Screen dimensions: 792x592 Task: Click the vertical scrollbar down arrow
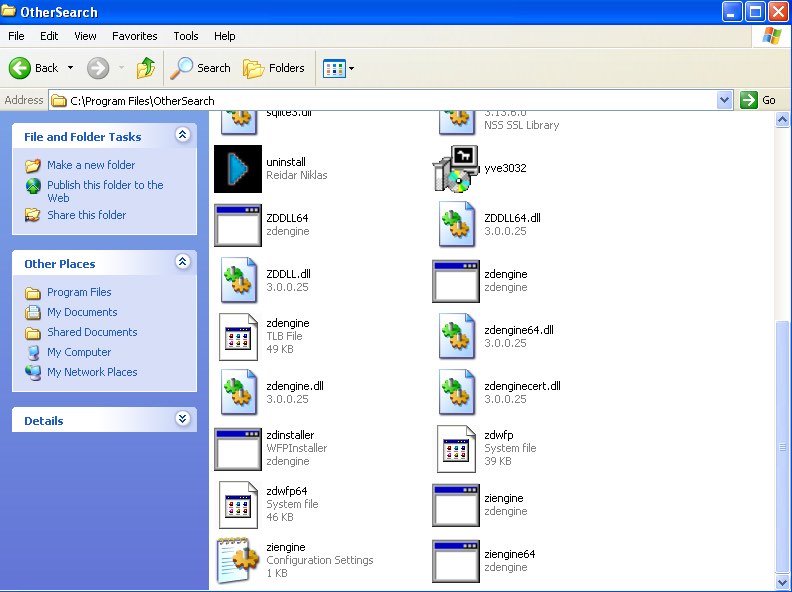783,580
